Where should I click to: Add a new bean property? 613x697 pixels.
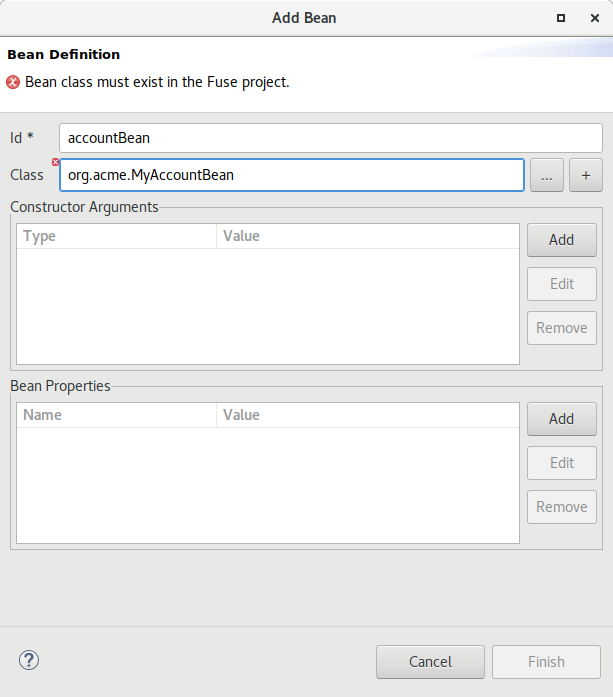coord(561,419)
